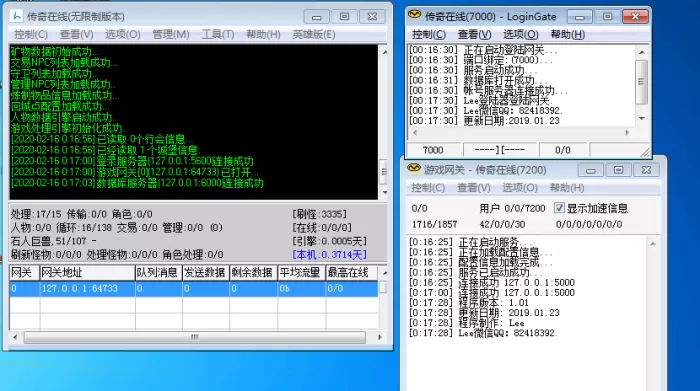Viewport: 700px width, 391px height.
Task: Click the 游戏网关 window title bar icon
Action: [x=414, y=169]
